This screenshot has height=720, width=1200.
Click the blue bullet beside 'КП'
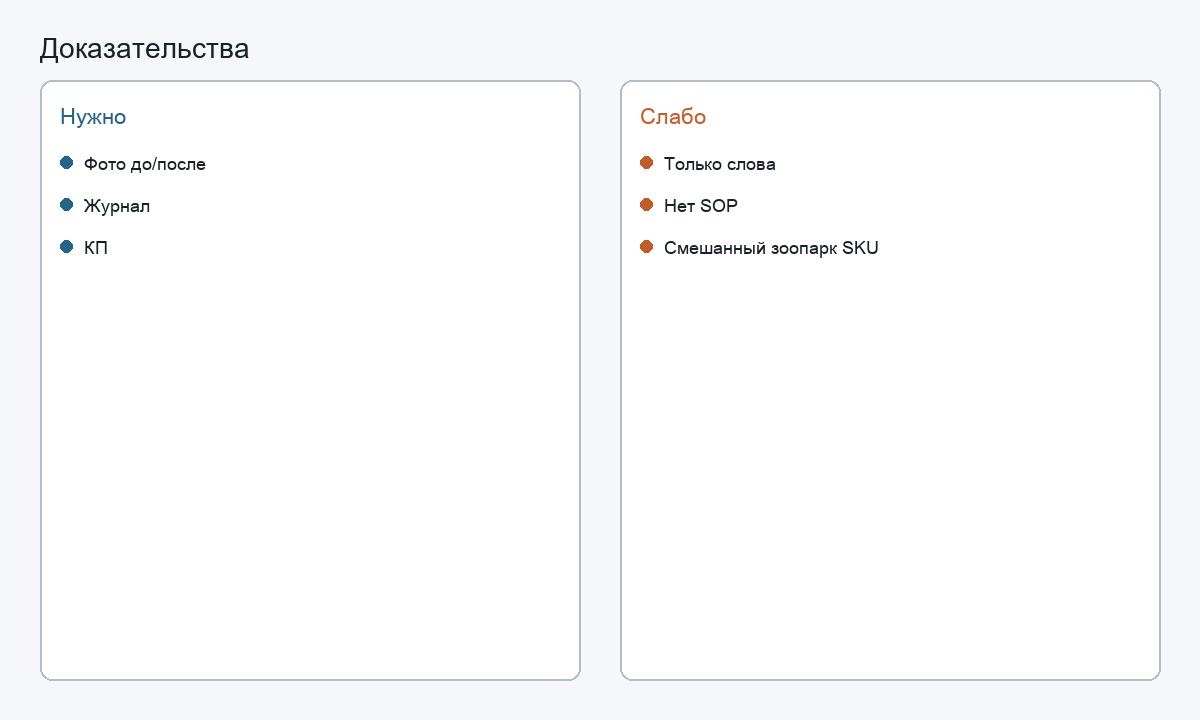[x=67, y=247]
